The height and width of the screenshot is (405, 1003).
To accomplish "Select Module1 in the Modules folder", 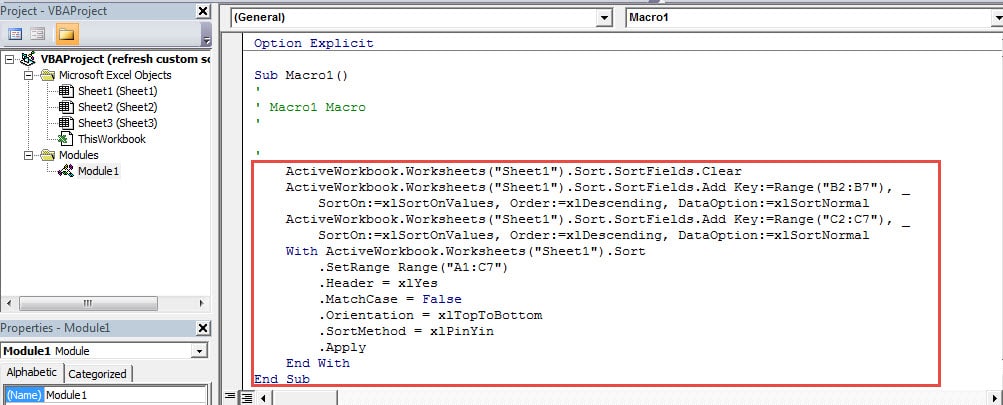I will (98, 171).
